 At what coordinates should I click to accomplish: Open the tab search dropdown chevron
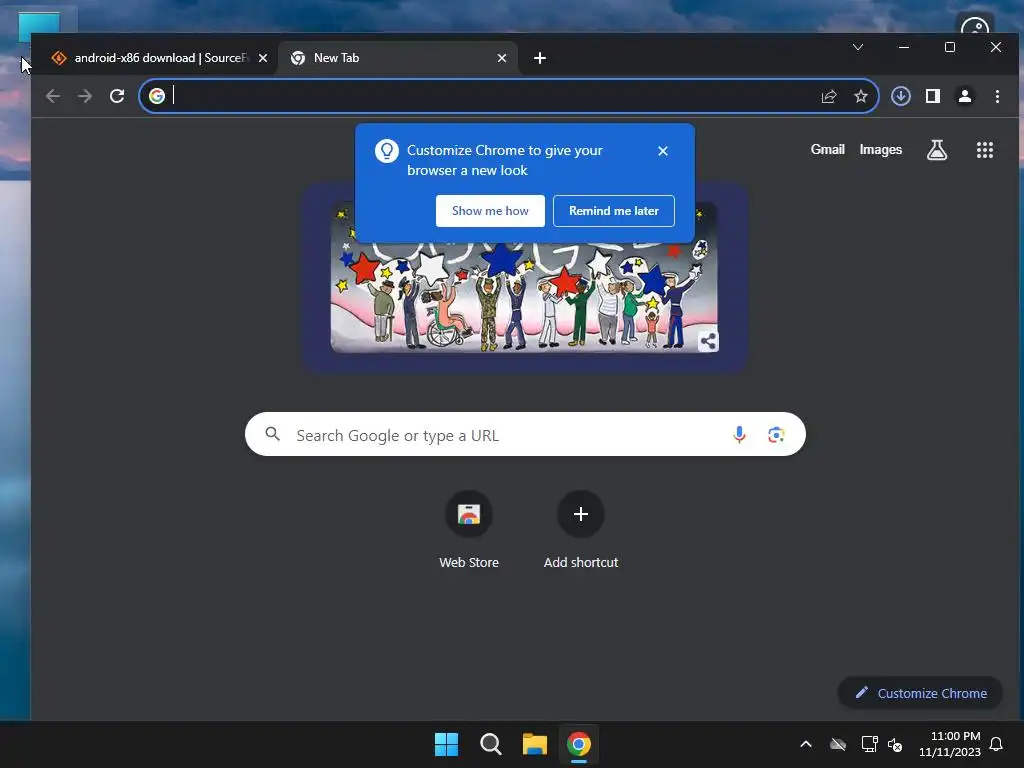858,47
